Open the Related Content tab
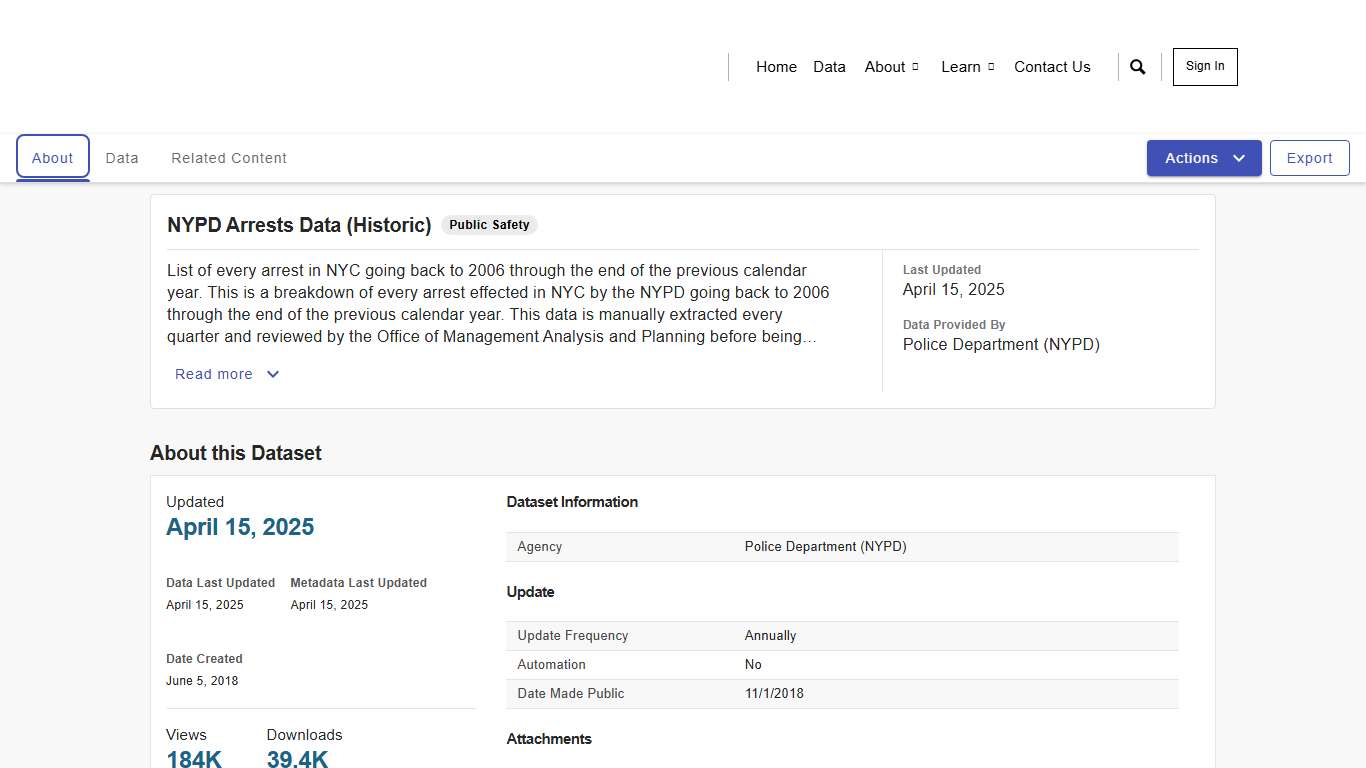The height and width of the screenshot is (768, 1366). (229, 158)
